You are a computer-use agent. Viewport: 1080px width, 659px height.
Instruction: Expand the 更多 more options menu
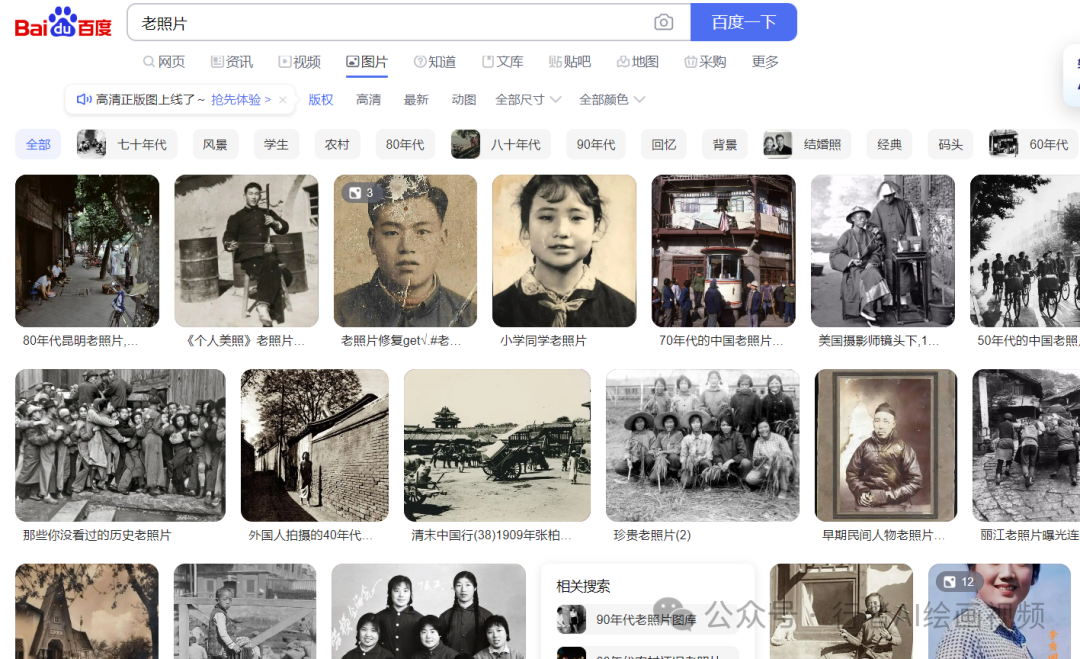(x=763, y=61)
